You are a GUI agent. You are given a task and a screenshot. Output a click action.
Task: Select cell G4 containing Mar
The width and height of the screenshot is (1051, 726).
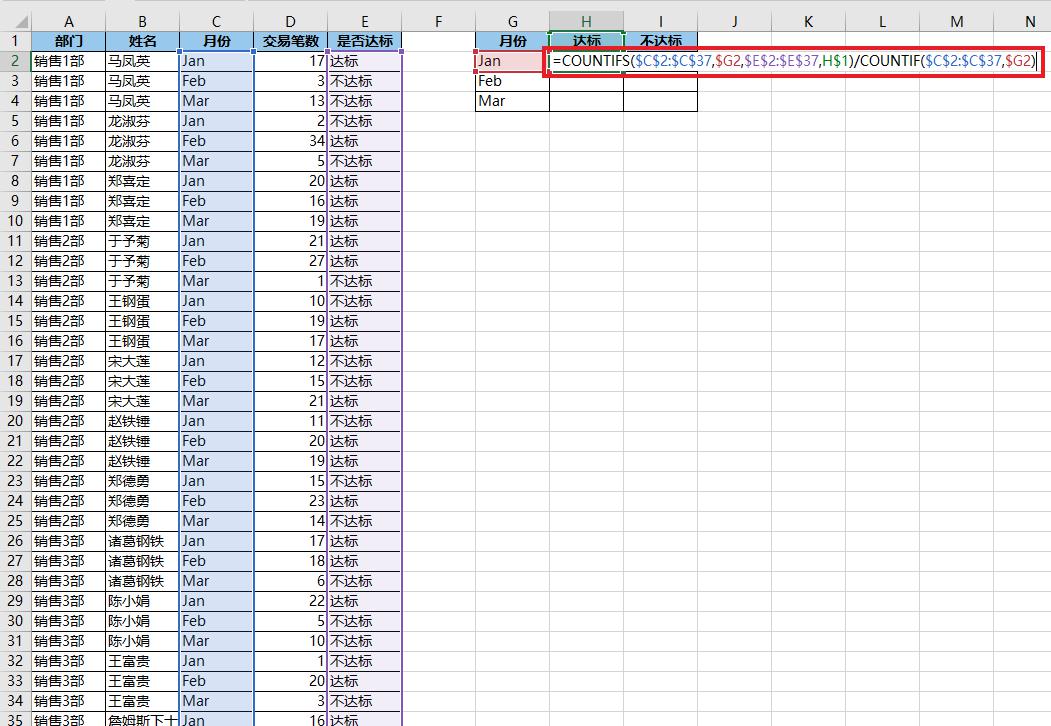coord(513,101)
